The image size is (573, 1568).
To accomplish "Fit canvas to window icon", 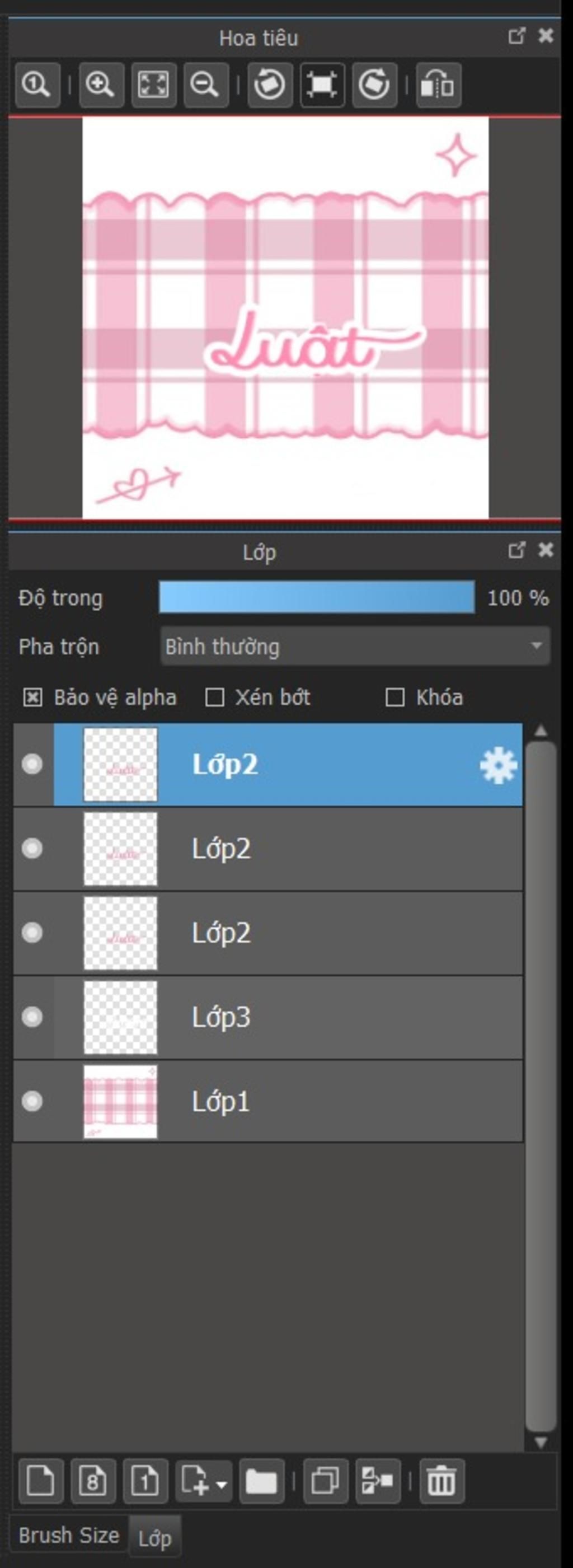I will (153, 85).
